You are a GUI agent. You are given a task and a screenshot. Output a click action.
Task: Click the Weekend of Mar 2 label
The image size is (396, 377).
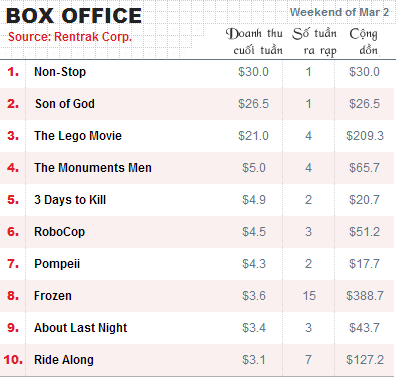pos(339,12)
